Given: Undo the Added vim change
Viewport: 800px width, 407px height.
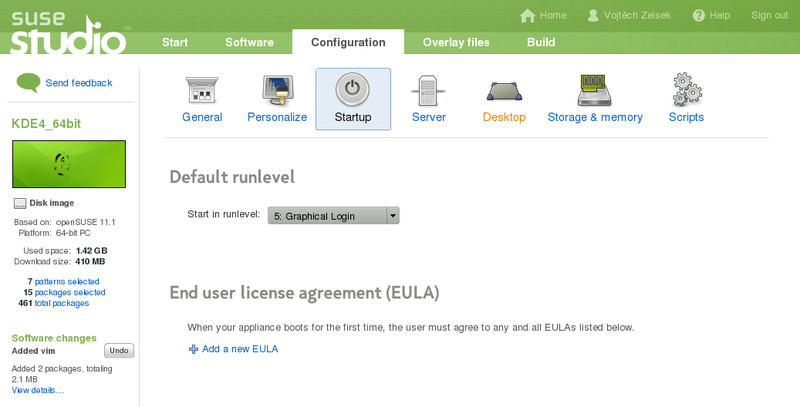Looking at the screenshot, I should click(x=119, y=351).
